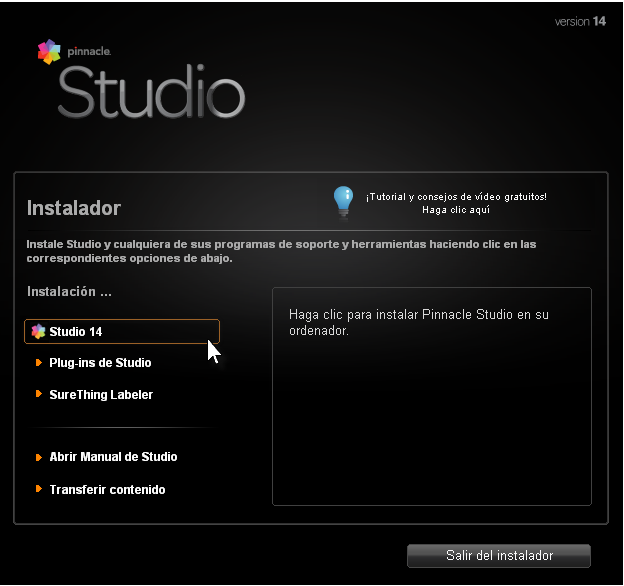Click the orange arrow beside Plug-ins de Studio
Image resolution: width=624 pixels, height=586 pixels.
[39, 363]
